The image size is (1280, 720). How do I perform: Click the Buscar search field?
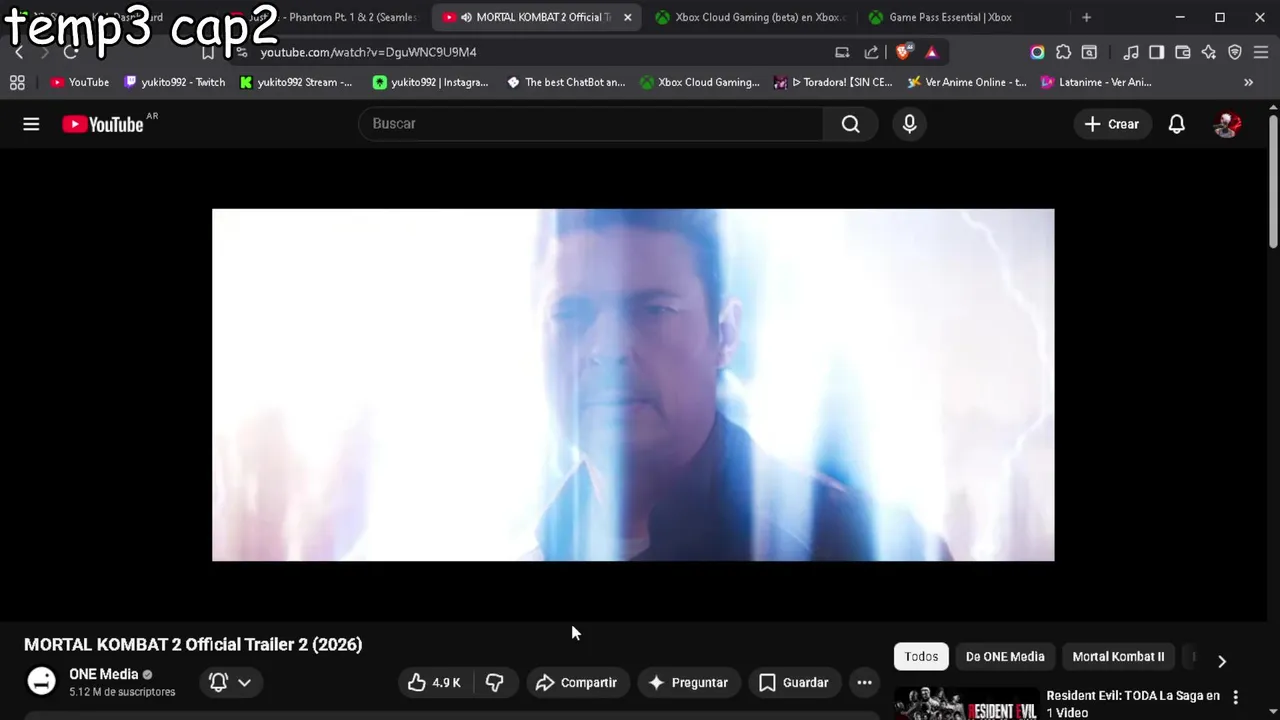pos(590,124)
